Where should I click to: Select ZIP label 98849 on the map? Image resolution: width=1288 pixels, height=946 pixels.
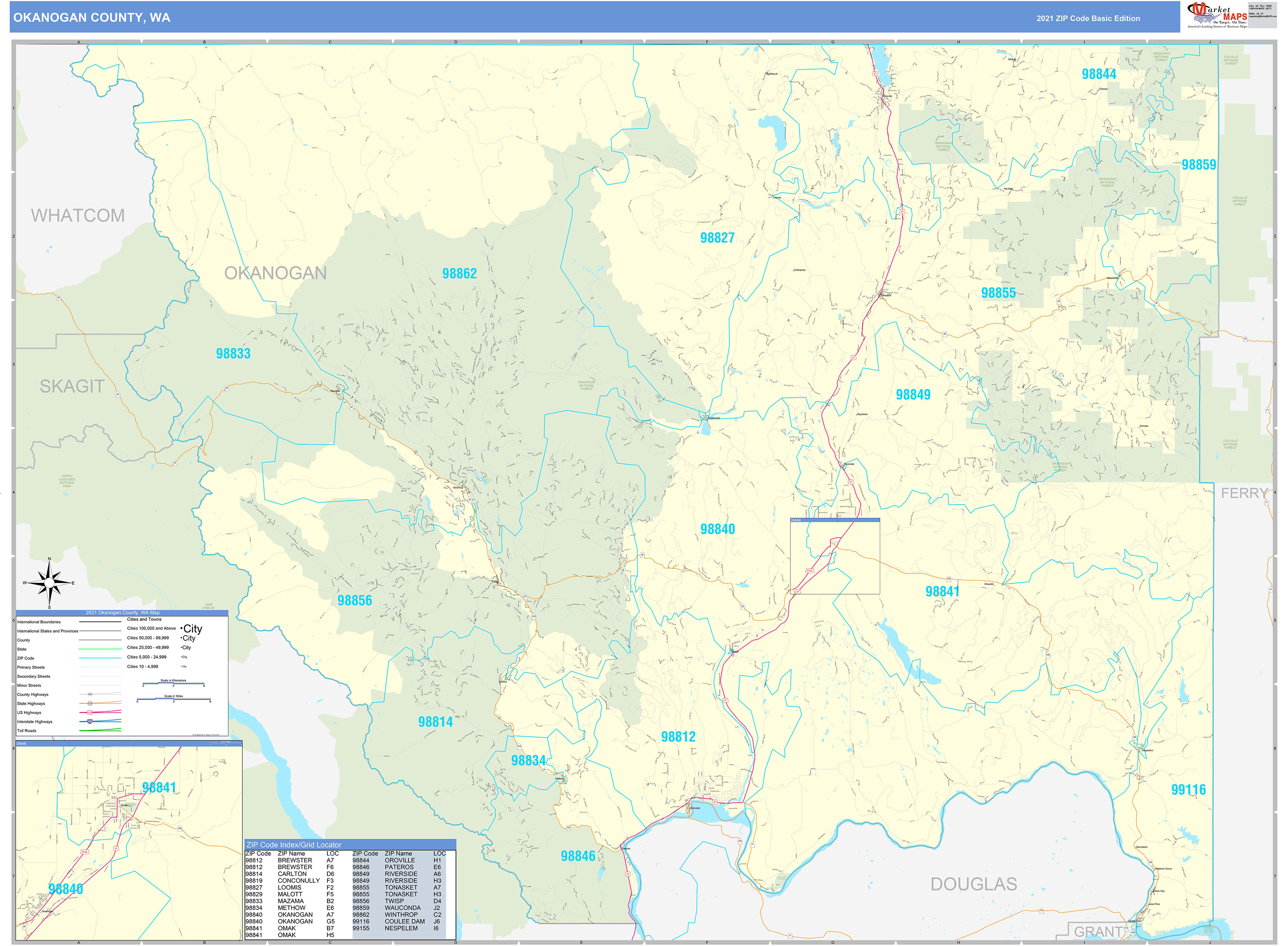coord(913,394)
